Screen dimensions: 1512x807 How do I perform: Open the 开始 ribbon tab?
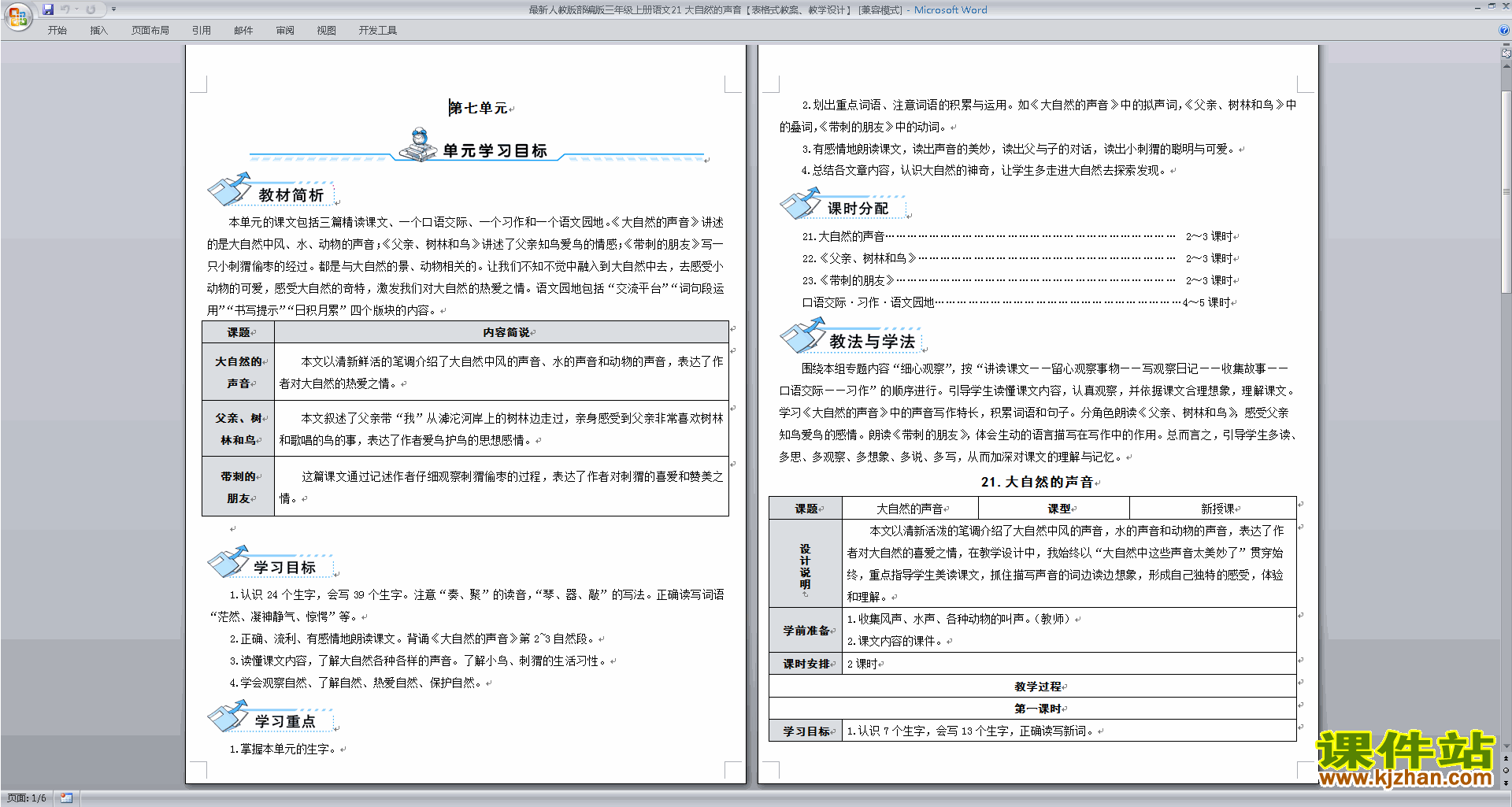tap(57, 30)
